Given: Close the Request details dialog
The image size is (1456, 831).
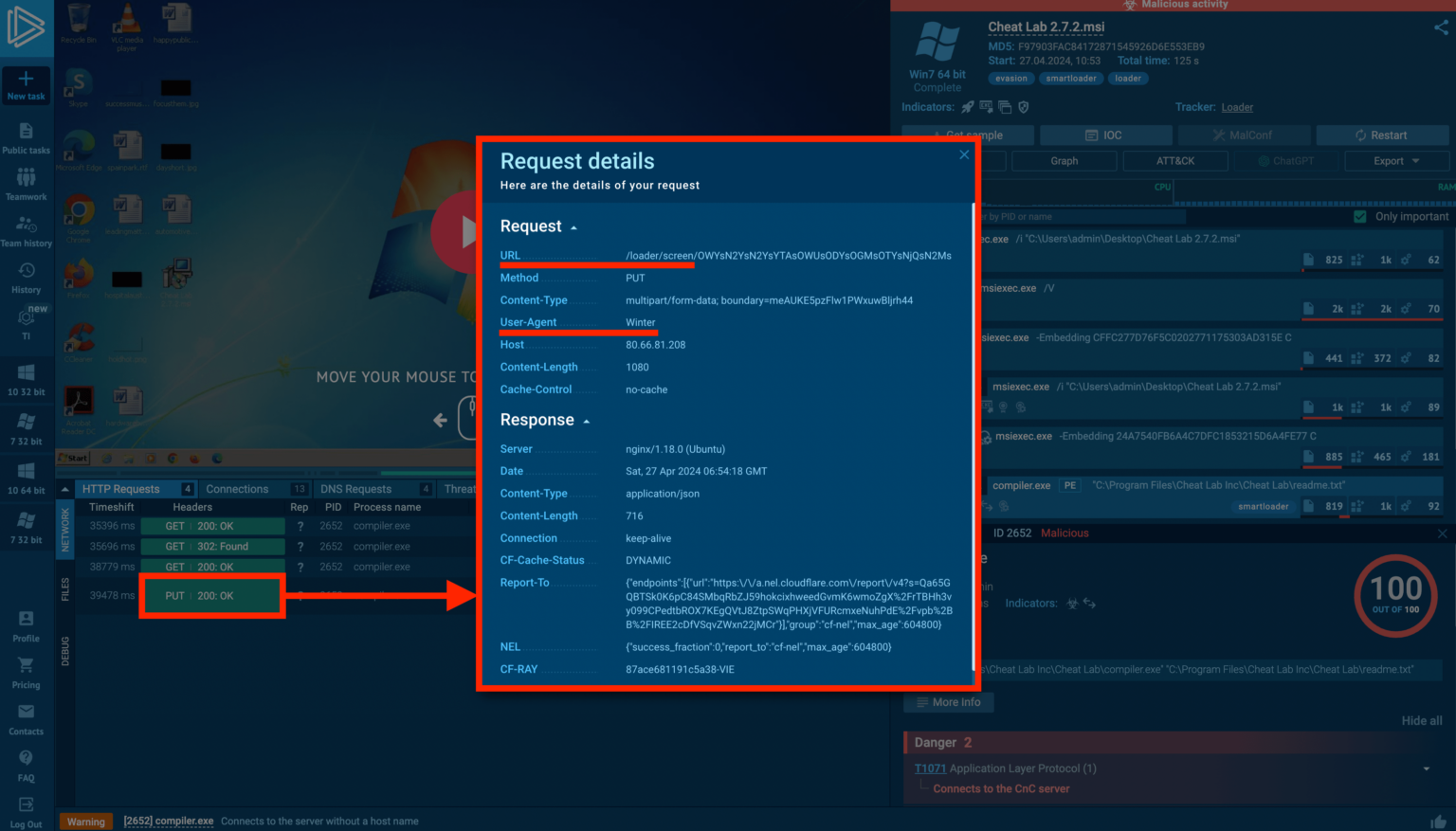Looking at the screenshot, I should coord(964,154).
